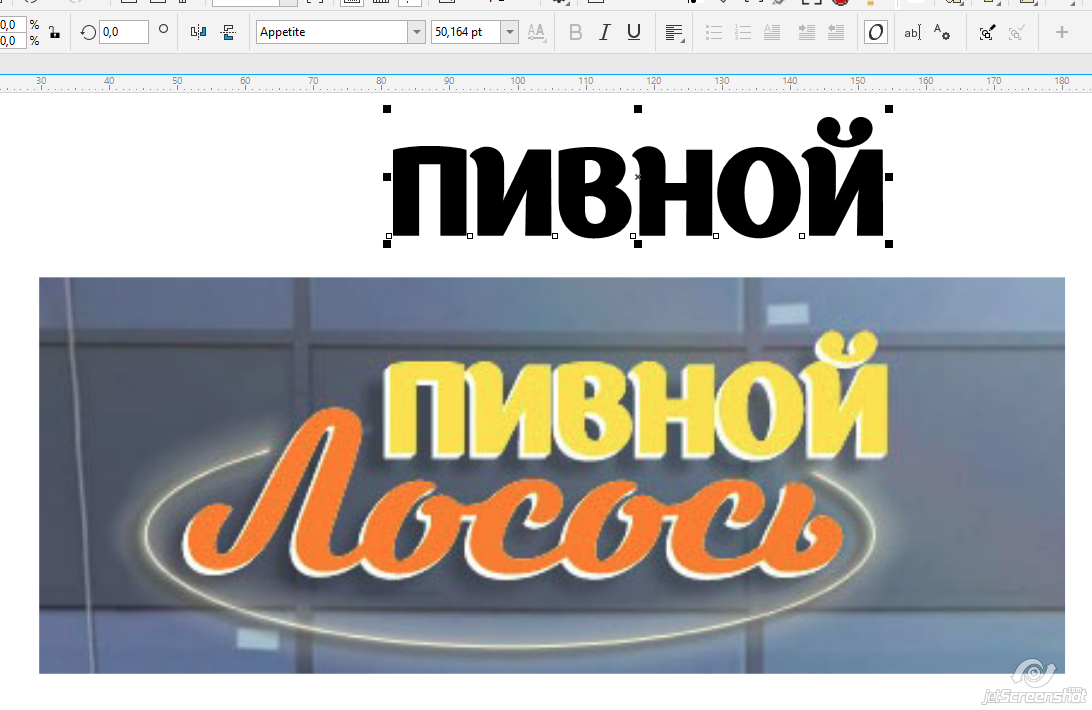Expand the font size dropdown arrow
This screenshot has height=710, width=1092.
click(x=510, y=32)
